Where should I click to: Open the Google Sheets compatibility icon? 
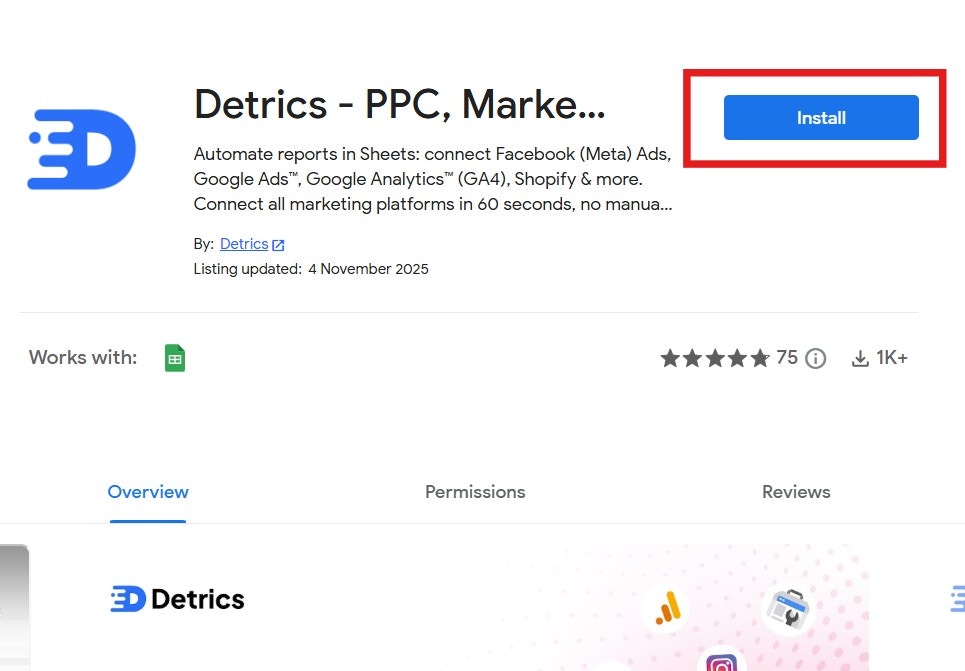[175, 357]
